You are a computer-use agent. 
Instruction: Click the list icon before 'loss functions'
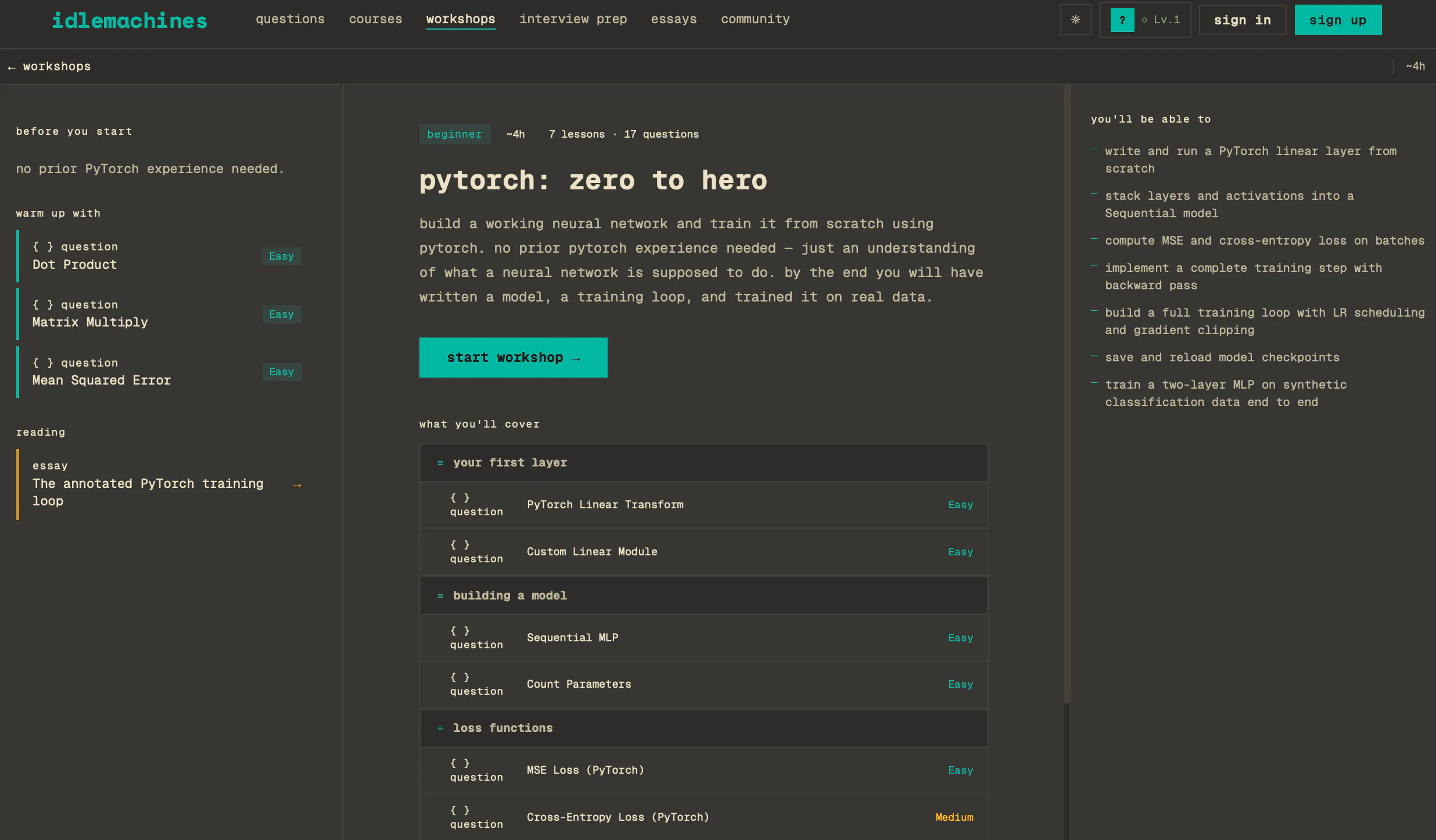(x=440, y=728)
